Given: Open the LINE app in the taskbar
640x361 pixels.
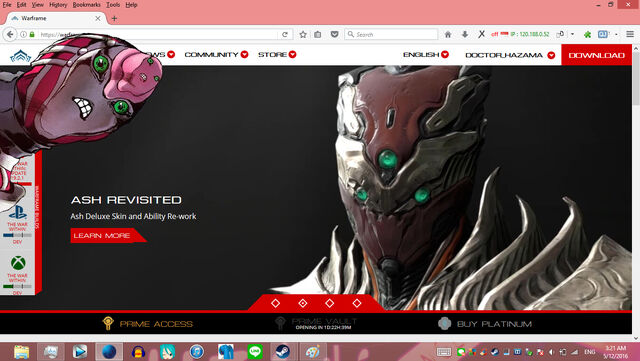Looking at the screenshot, I should tap(255, 352).
